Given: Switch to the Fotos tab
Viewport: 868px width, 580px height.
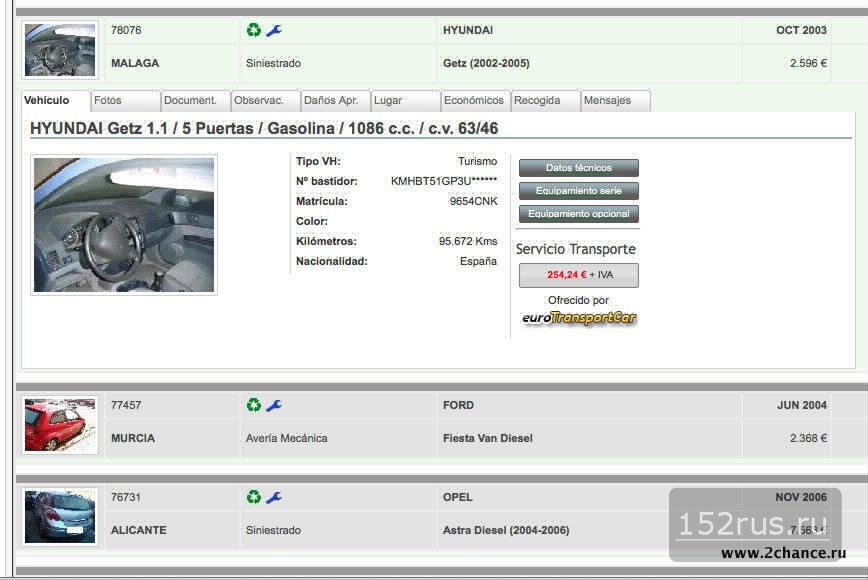Looking at the screenshot, I should tap(126, 101).
